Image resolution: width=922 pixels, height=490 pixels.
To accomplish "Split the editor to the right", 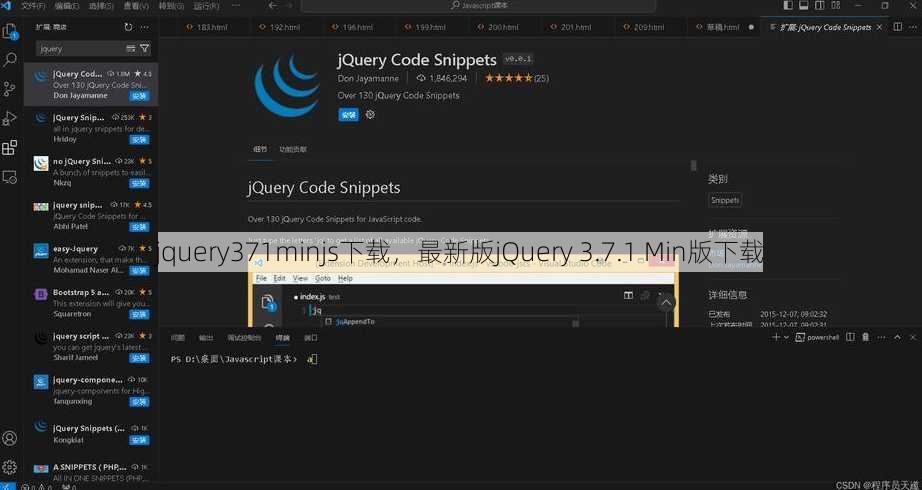I will [897, 27].
